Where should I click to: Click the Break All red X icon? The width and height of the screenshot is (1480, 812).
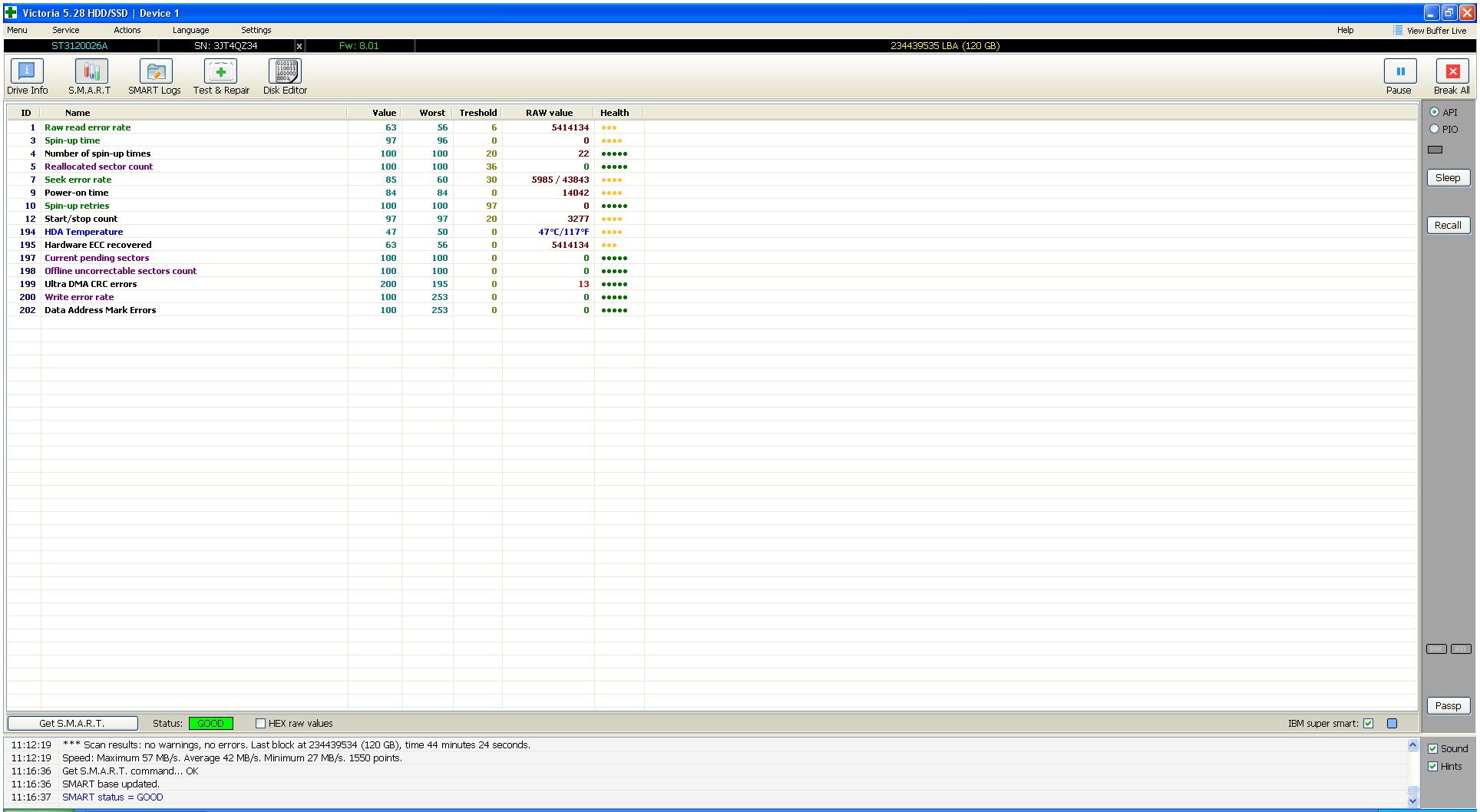coord(1452,71)
